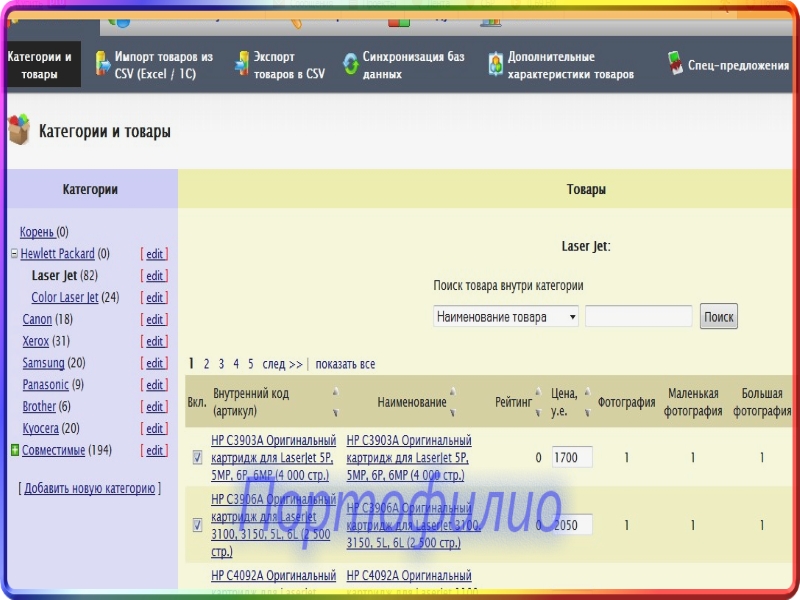800x600 pixels.
Task: Open the Panasonic category
Action: (45, 385)
